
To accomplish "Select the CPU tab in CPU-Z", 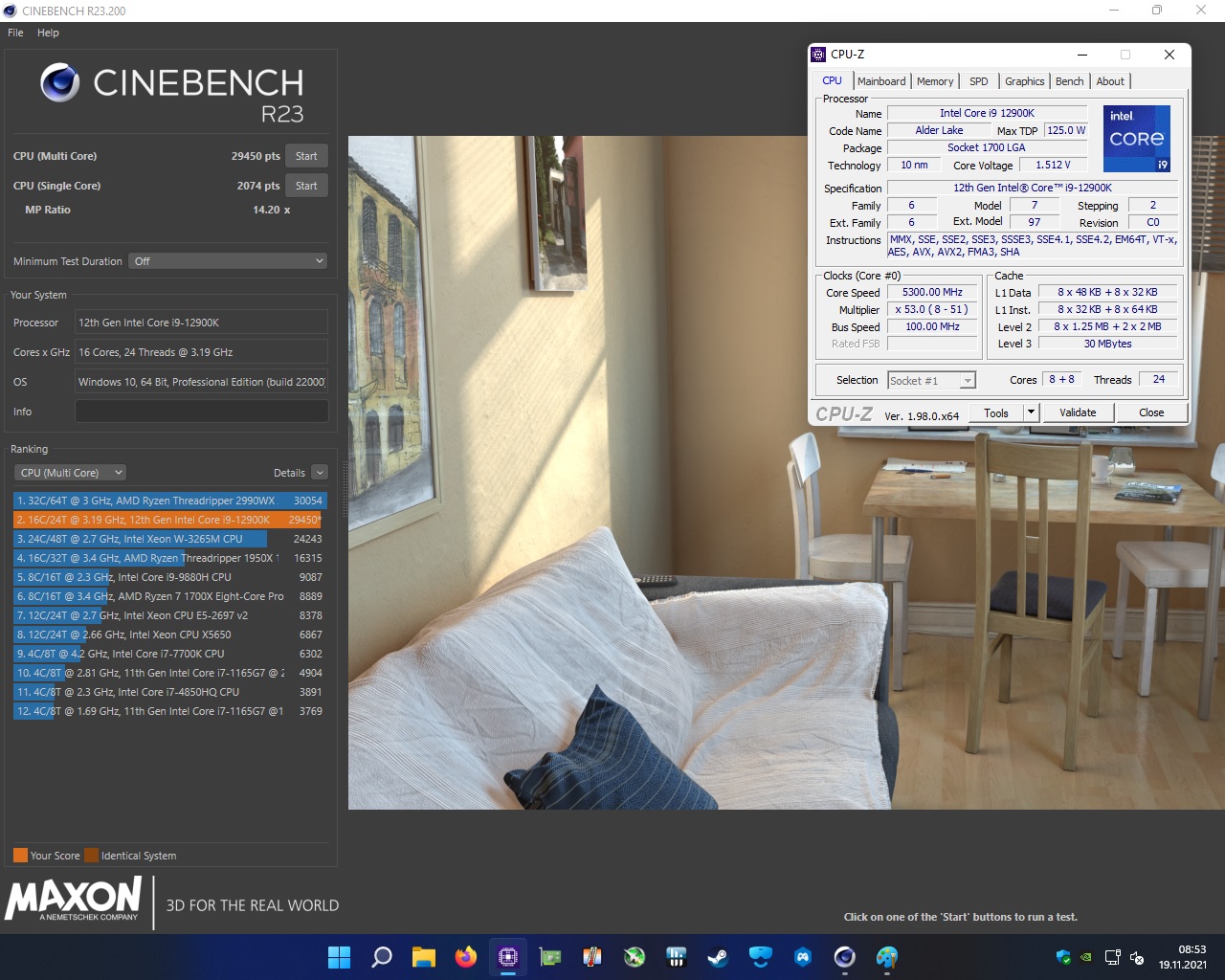I will click(x=833, y=81).
